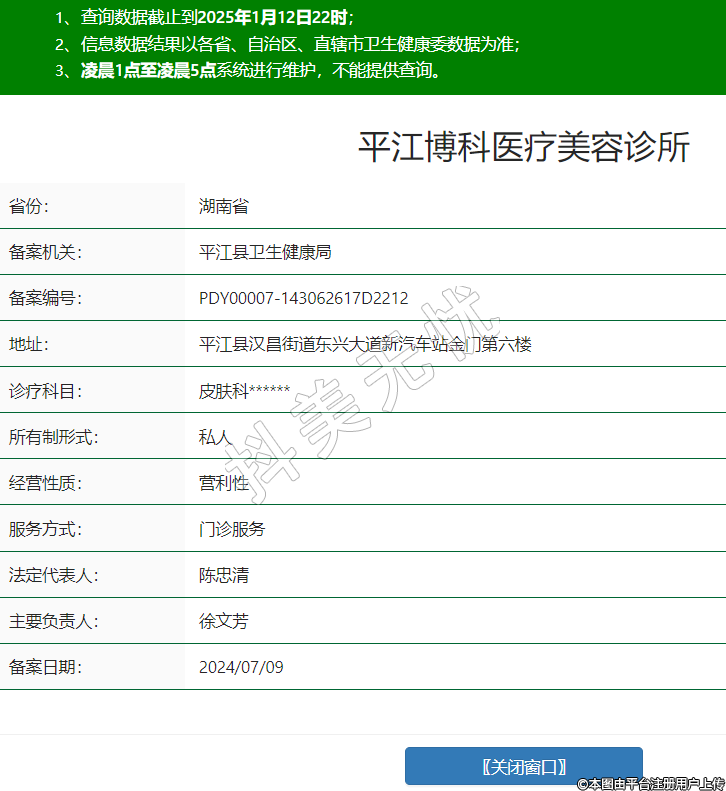Click the 服务方式 value 门诊服务
This screenshot has width=726, height=791.
tap(232, 529)
